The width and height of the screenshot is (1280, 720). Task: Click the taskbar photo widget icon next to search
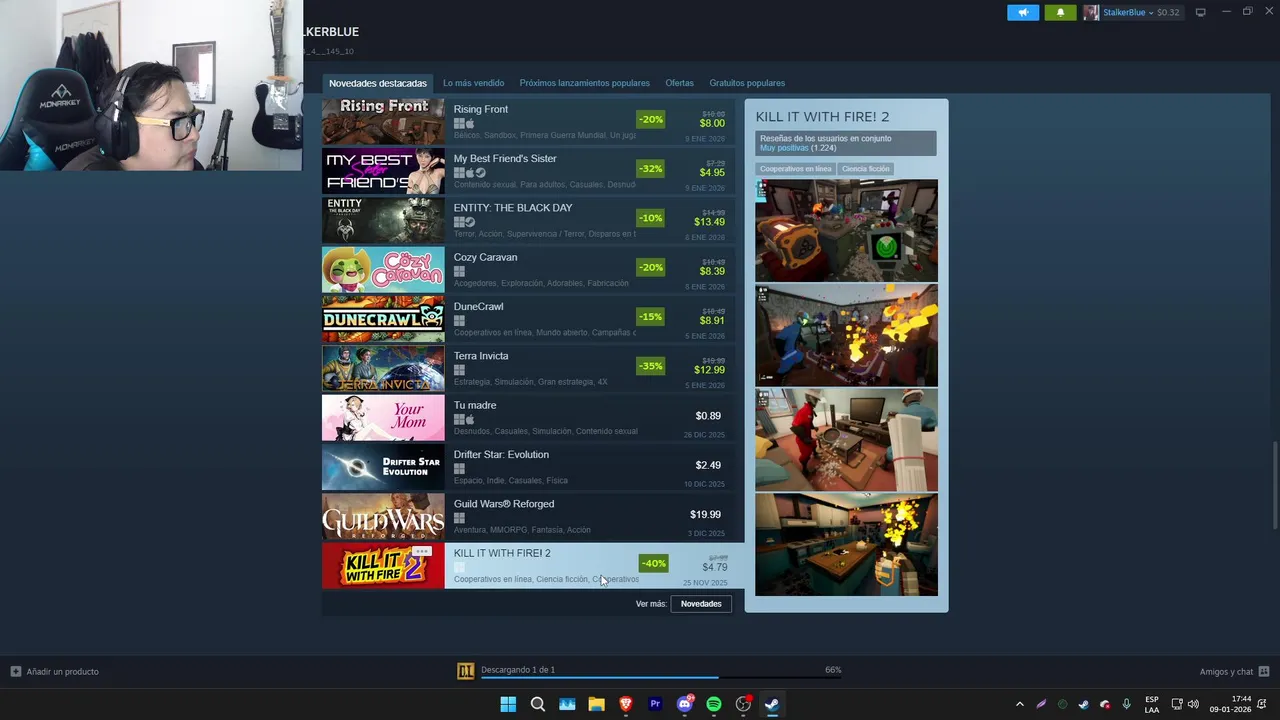click(567, 704)
